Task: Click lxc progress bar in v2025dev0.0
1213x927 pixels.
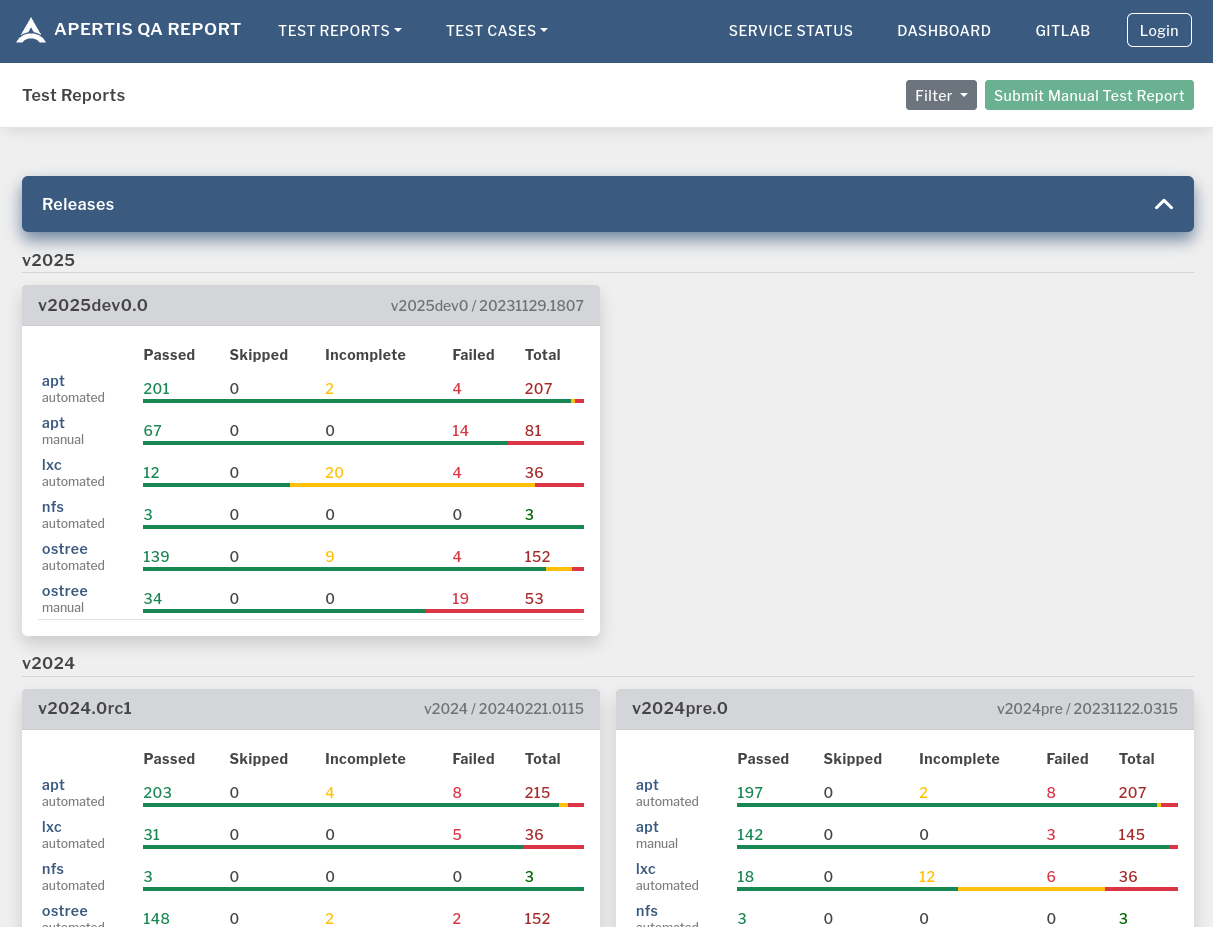Action: pos(363,485)
